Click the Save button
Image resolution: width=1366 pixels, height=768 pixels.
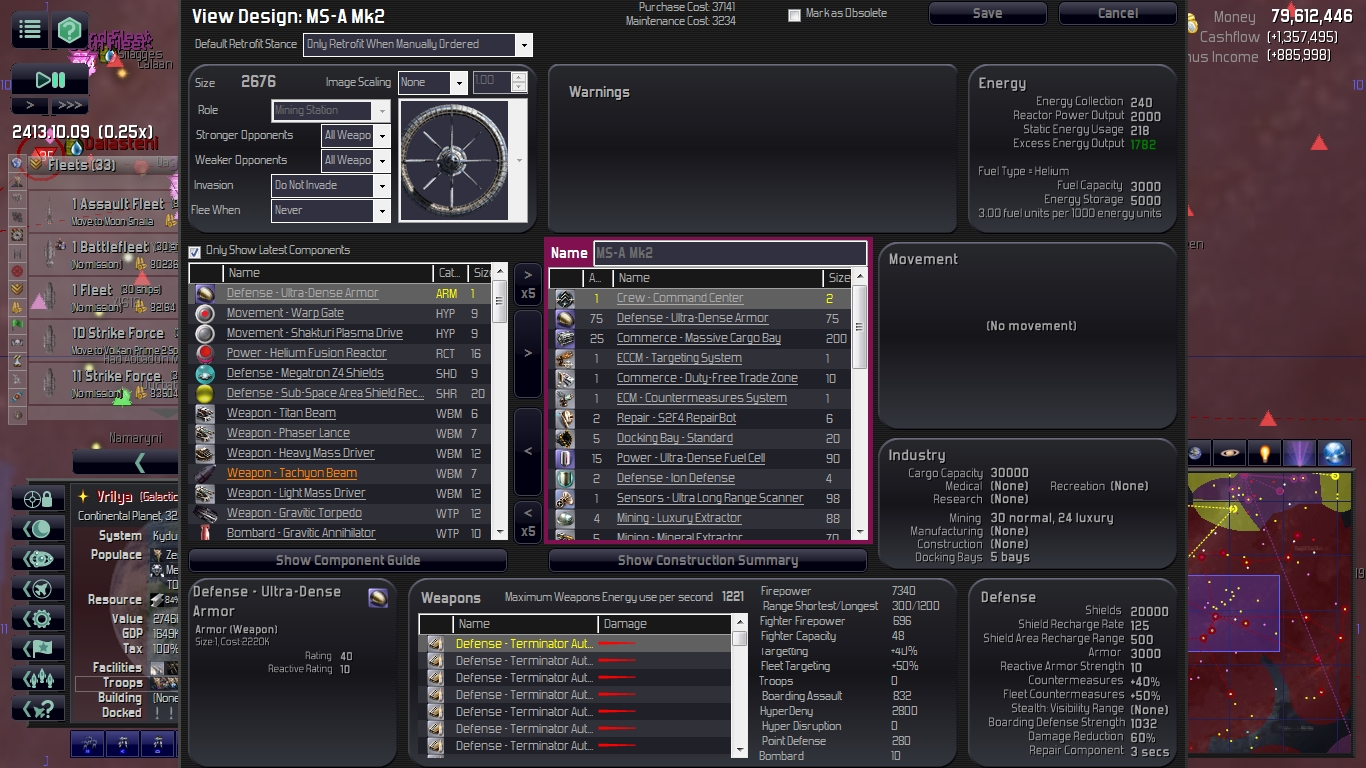click(988, 14)
